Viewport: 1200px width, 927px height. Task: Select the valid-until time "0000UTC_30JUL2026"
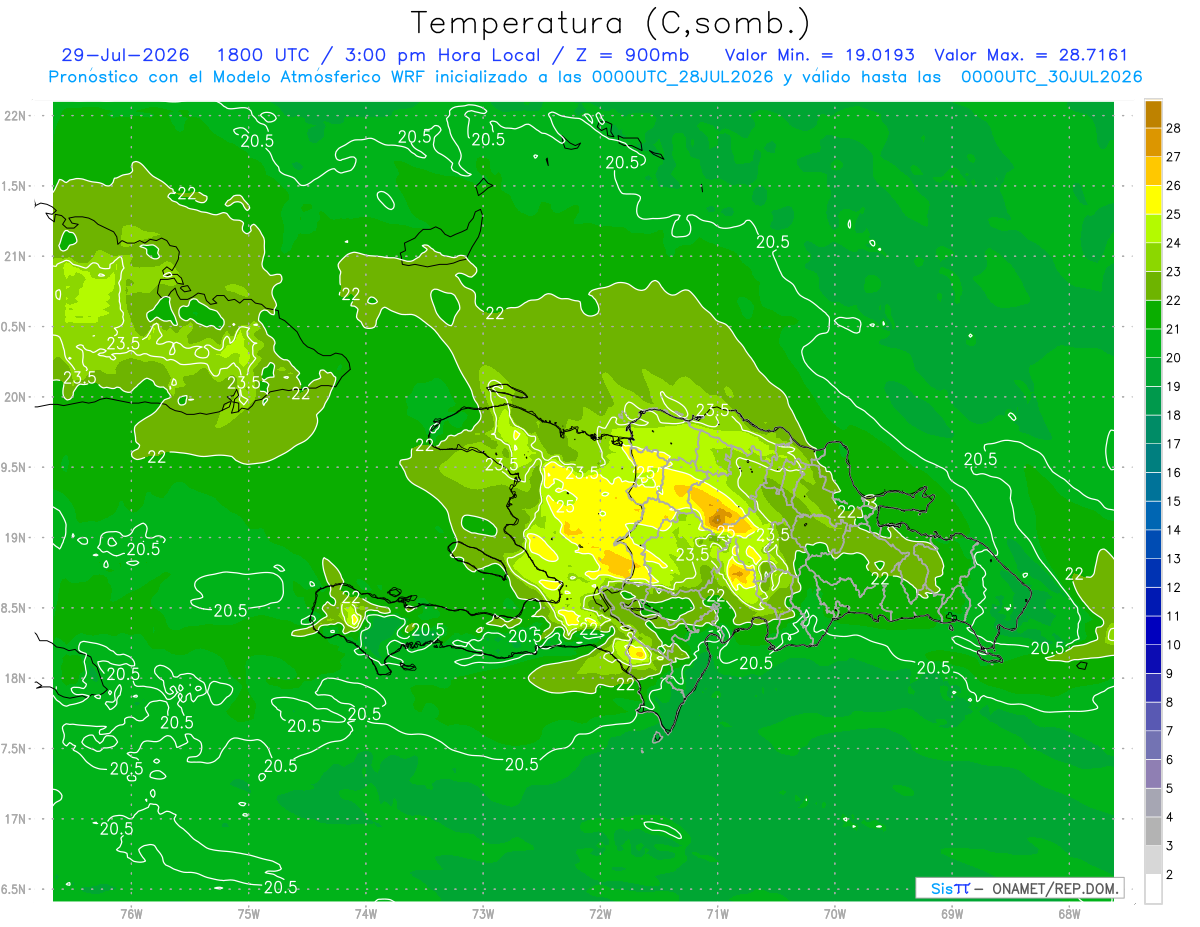point(1051,77)
